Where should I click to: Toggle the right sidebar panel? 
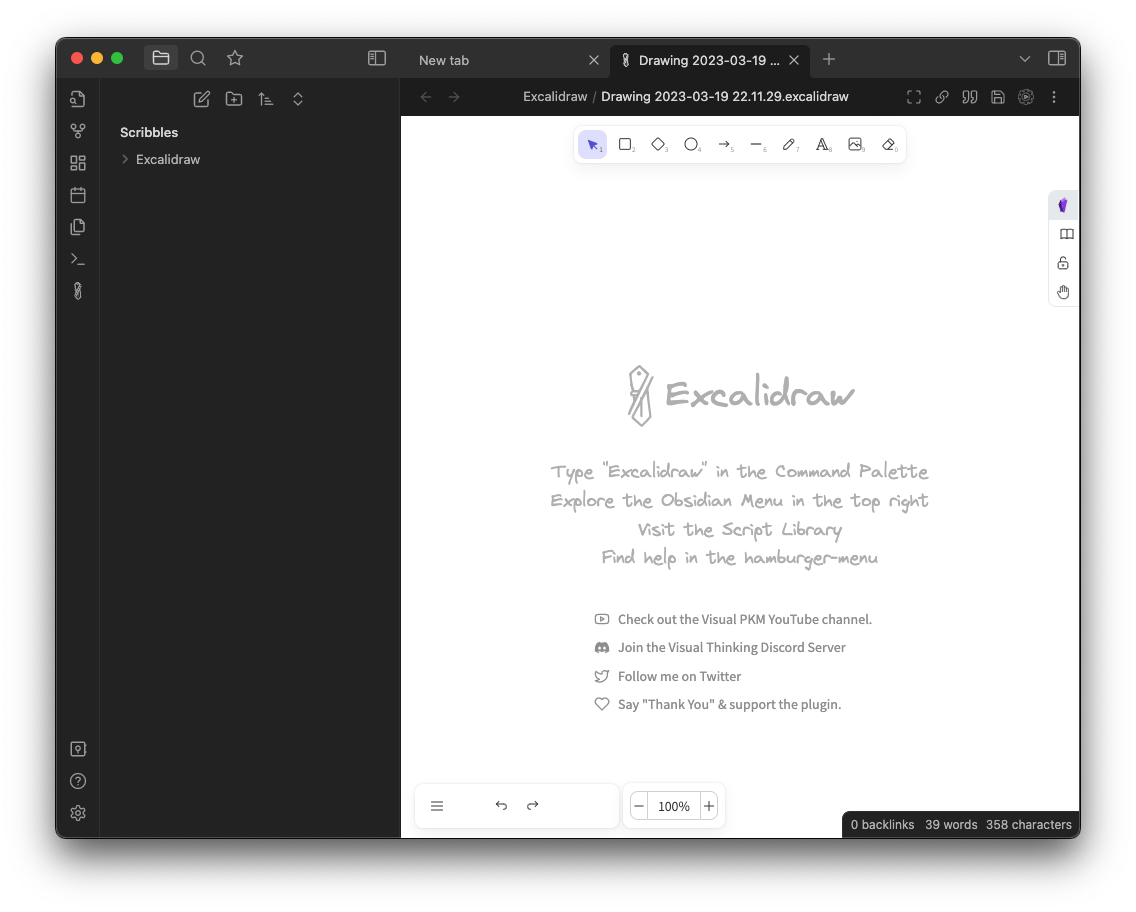pyautogui.click(x=1056, y=59)
